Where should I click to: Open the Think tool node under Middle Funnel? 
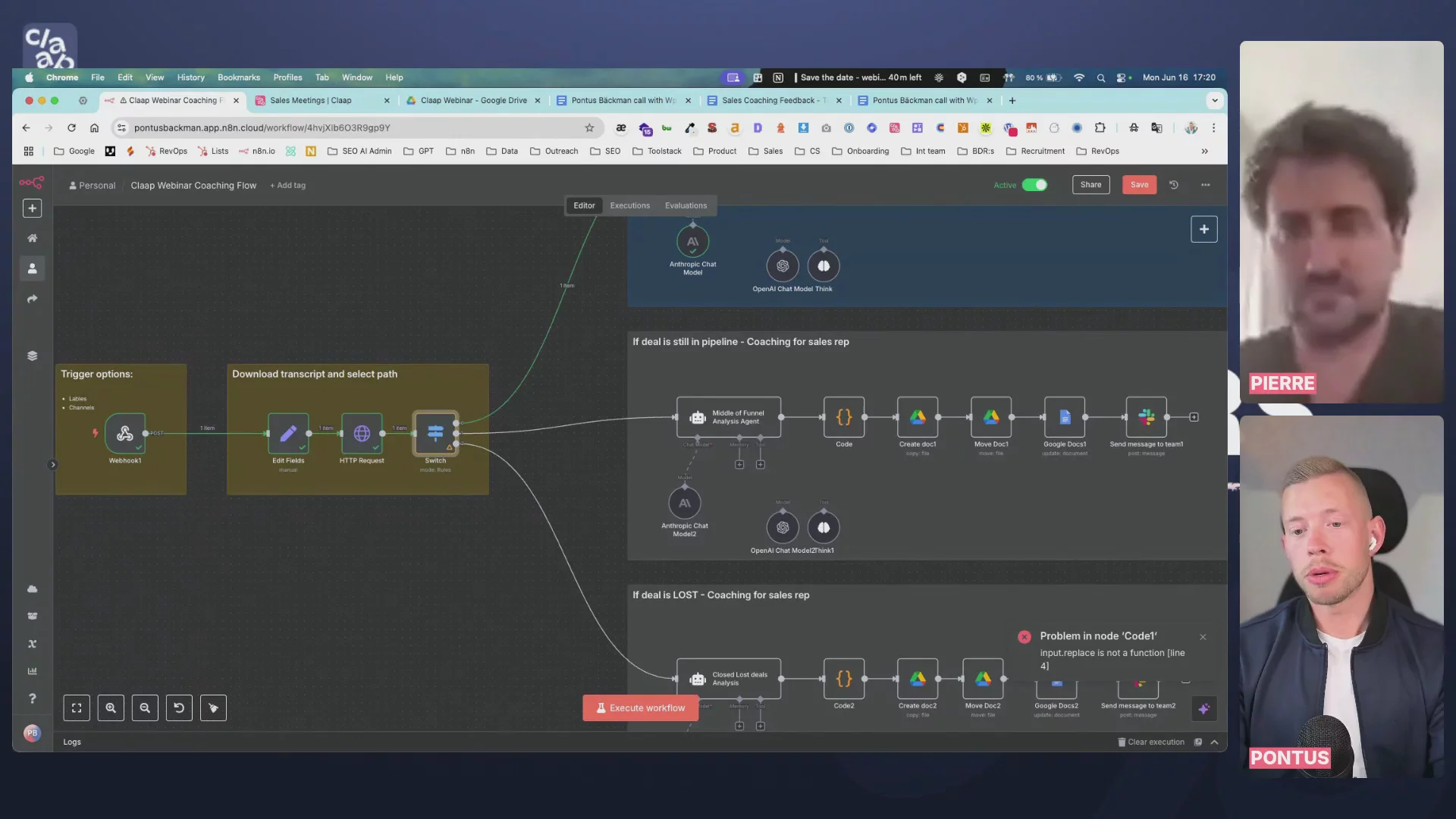pos(824,528)
